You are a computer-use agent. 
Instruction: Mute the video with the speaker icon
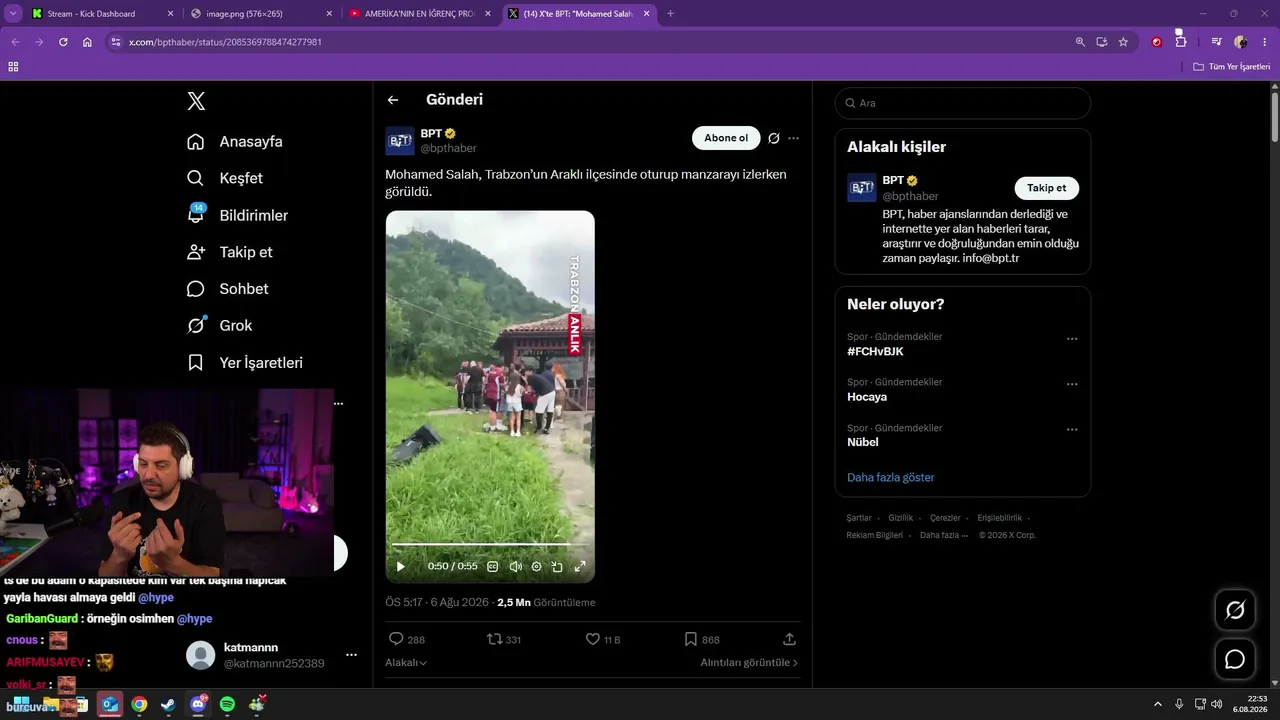(515, 566)
